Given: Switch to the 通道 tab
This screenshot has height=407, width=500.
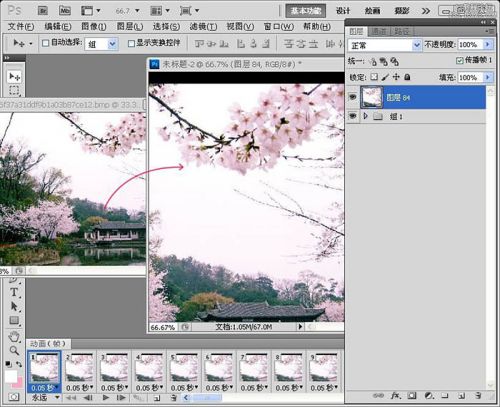Looking at the screenshot, I should pos(378,32).
